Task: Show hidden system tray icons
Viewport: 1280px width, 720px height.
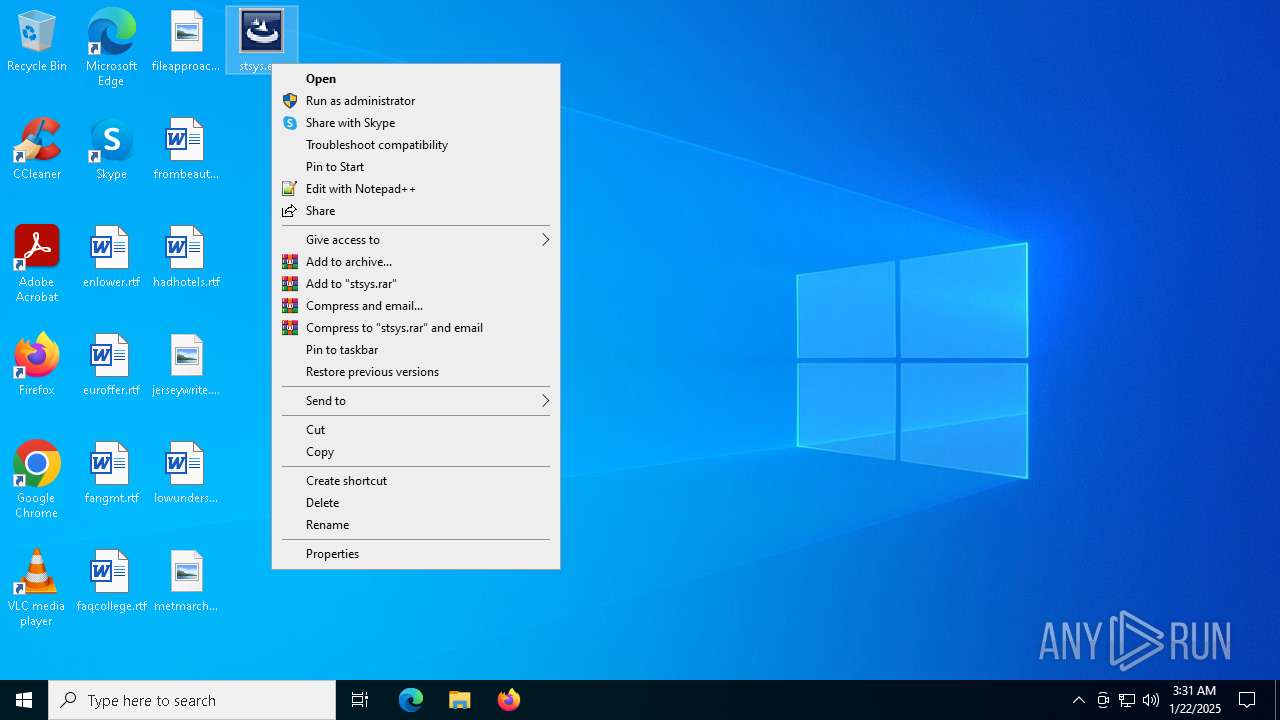Action: pos(1079,700)
